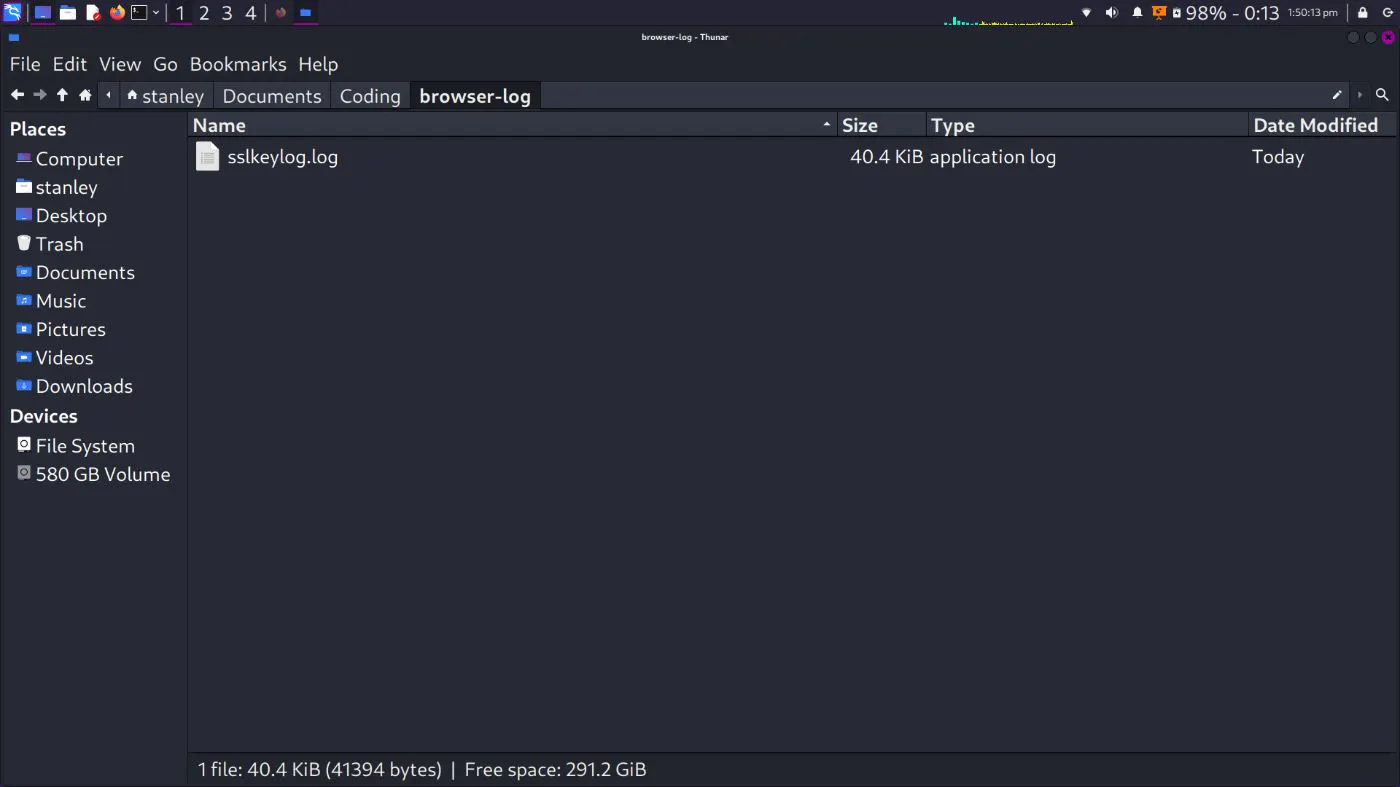Open the Kali applications menu
1400x787 pixels.
click(x=13, y=12)
